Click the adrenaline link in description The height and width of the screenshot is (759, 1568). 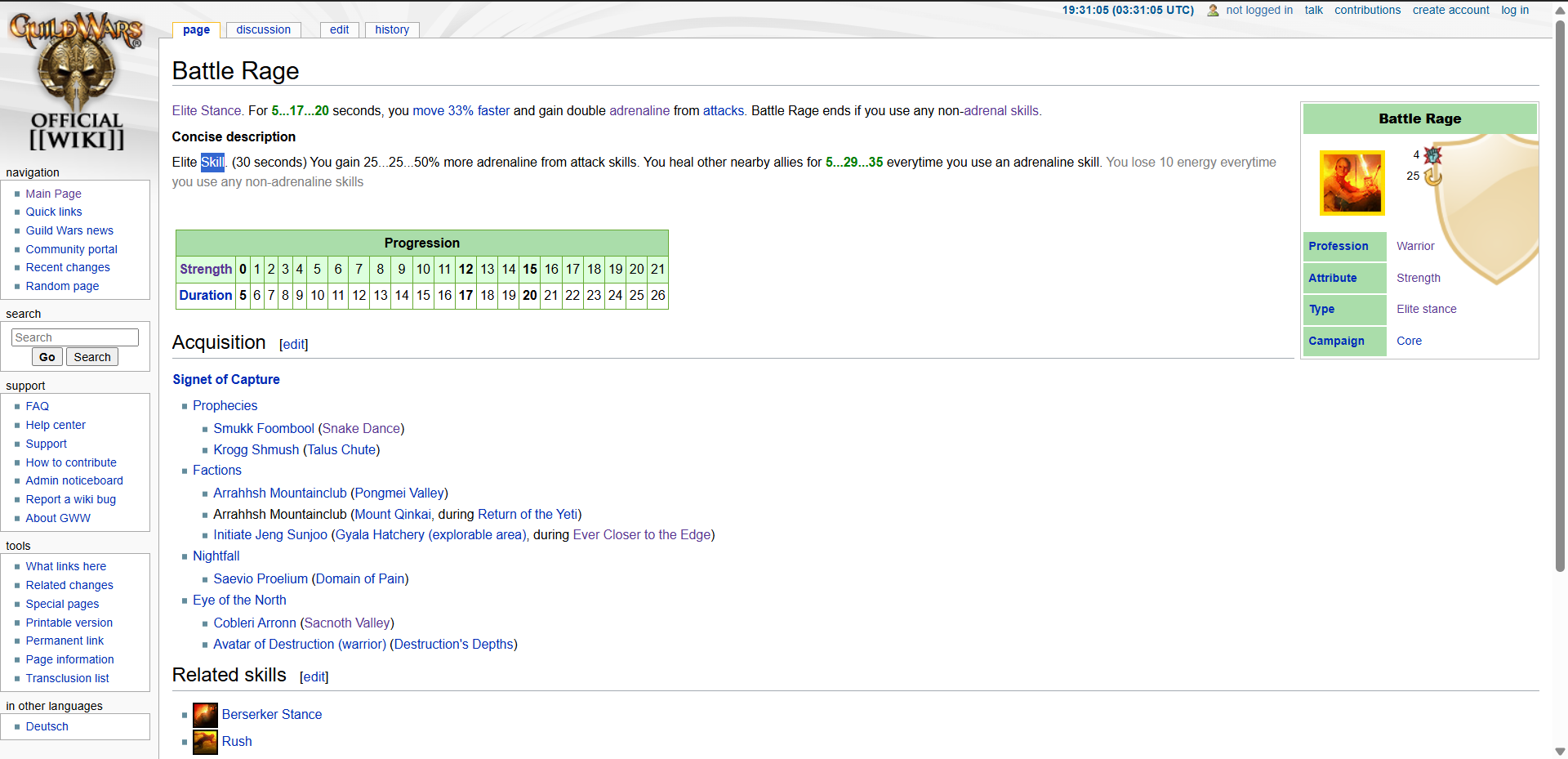pos(639,110)
